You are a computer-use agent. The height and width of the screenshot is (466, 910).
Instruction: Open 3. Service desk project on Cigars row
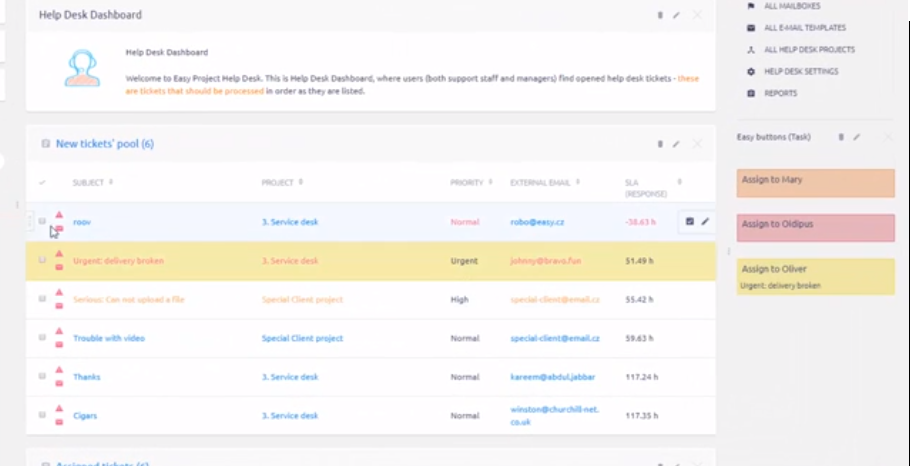290,416
